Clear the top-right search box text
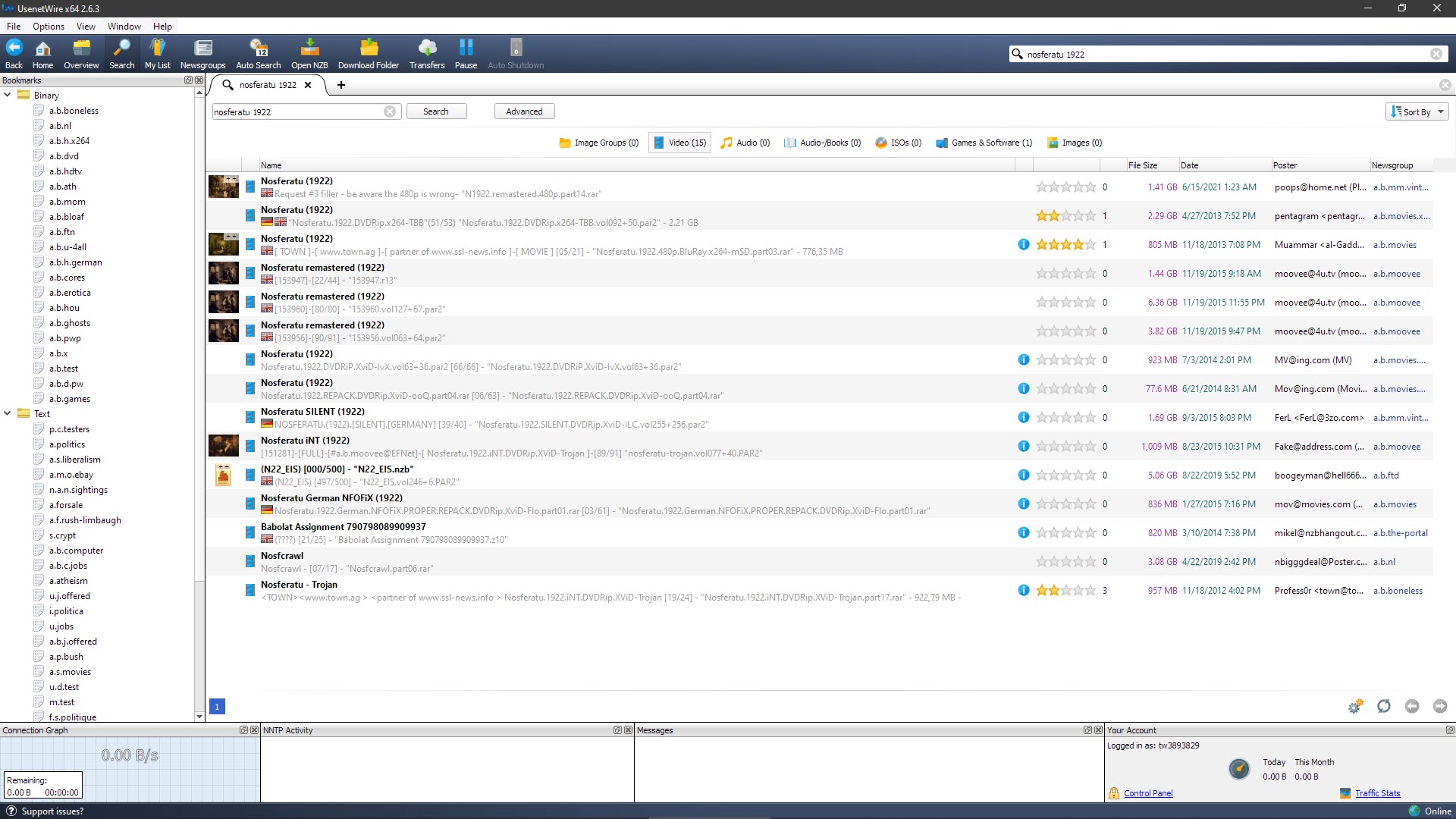1456x819 pixels. 1436,54
